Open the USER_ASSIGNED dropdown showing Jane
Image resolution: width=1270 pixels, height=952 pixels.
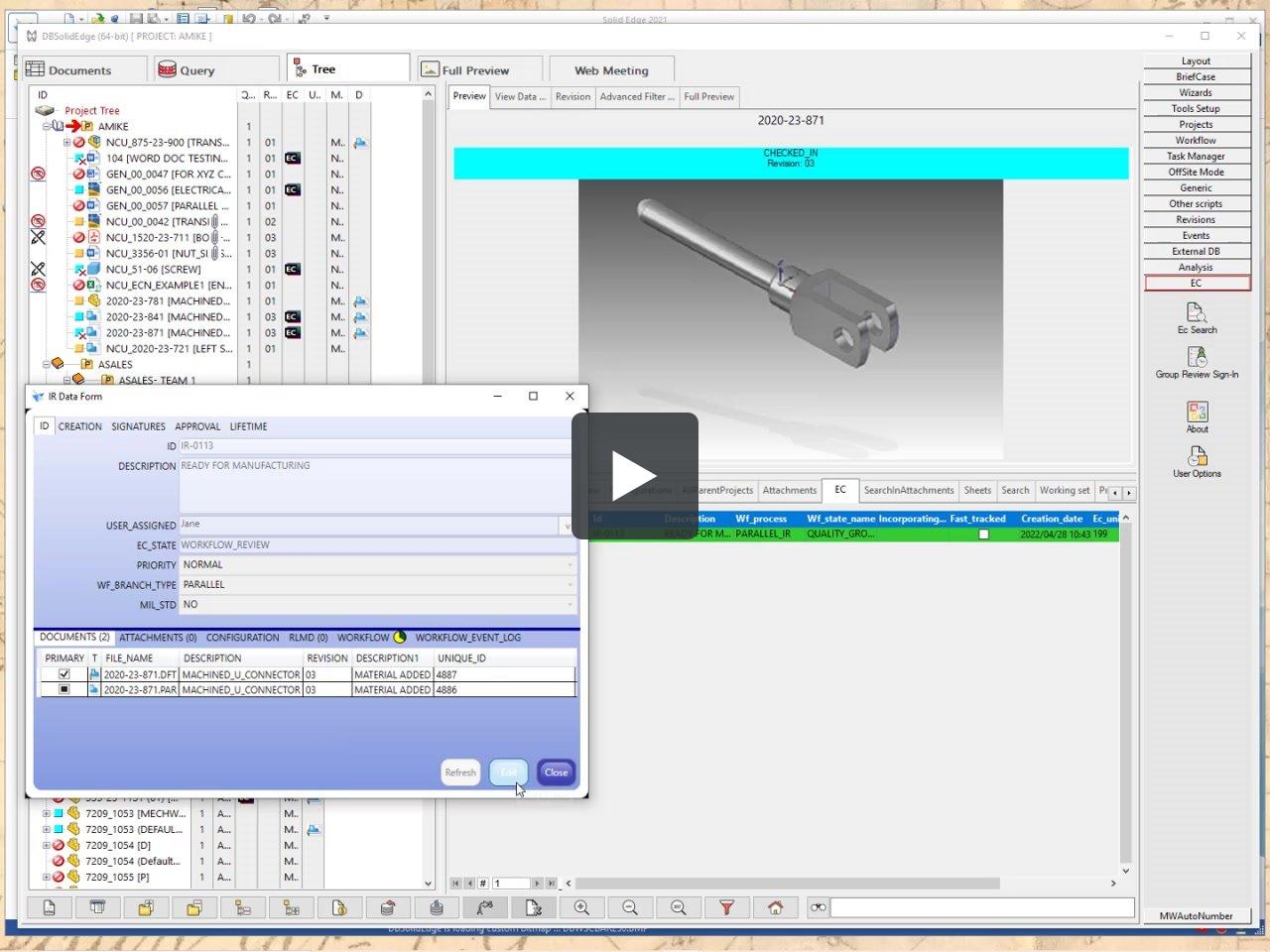(568, 525)
